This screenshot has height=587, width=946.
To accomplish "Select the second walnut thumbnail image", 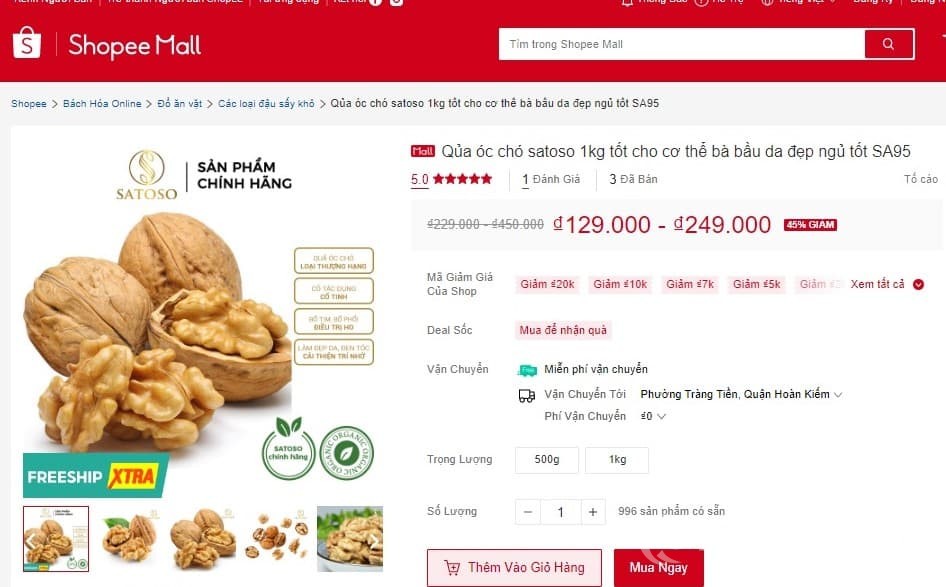I will point(129,539).
